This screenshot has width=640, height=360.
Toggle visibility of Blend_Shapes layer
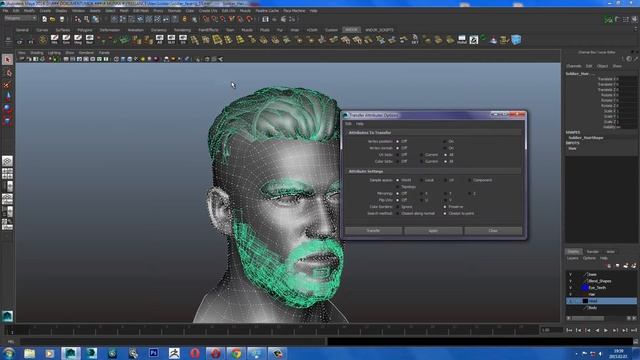(x=571, y=281)
